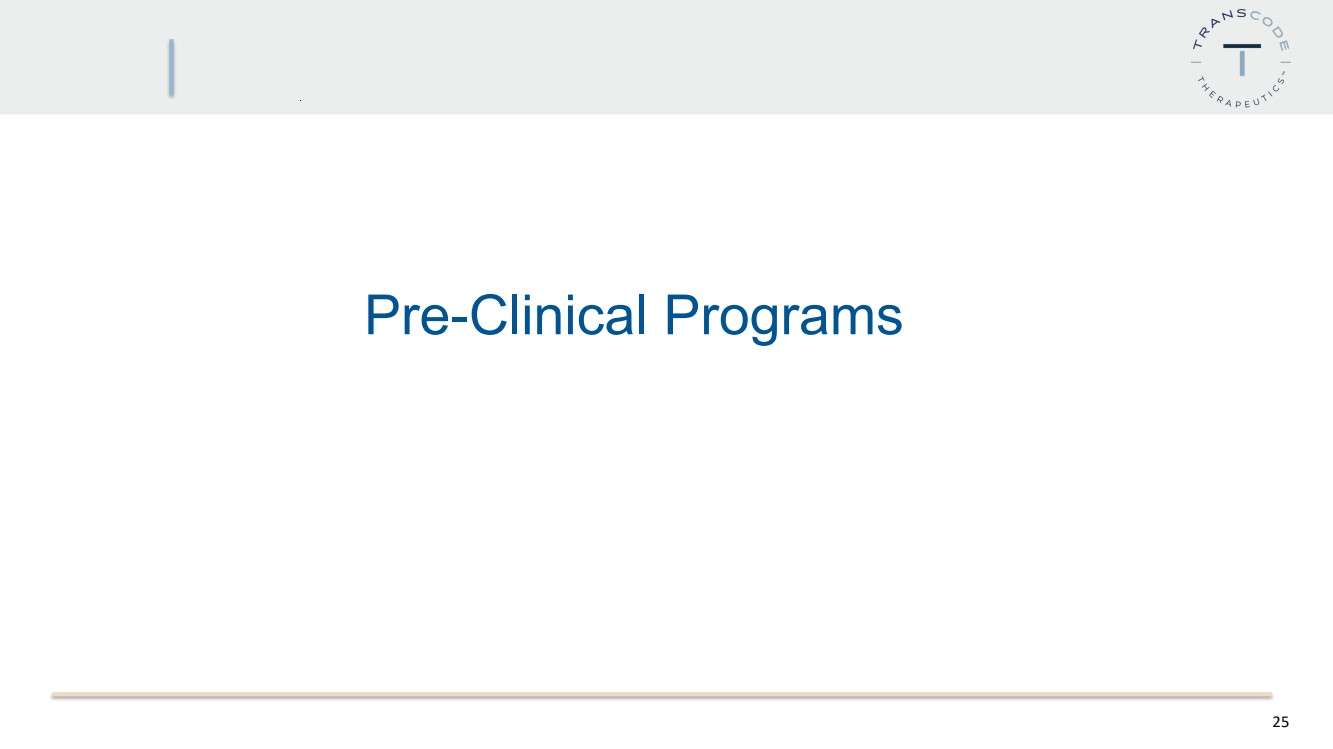
Task: Click the gold horizontal divider line
Action: [661, 694]
